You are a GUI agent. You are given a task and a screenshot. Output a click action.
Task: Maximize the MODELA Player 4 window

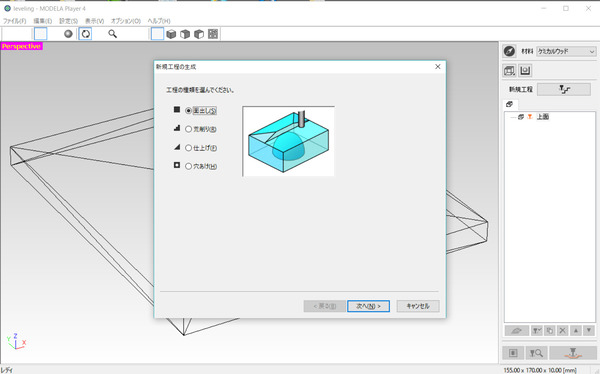point(566,8)
